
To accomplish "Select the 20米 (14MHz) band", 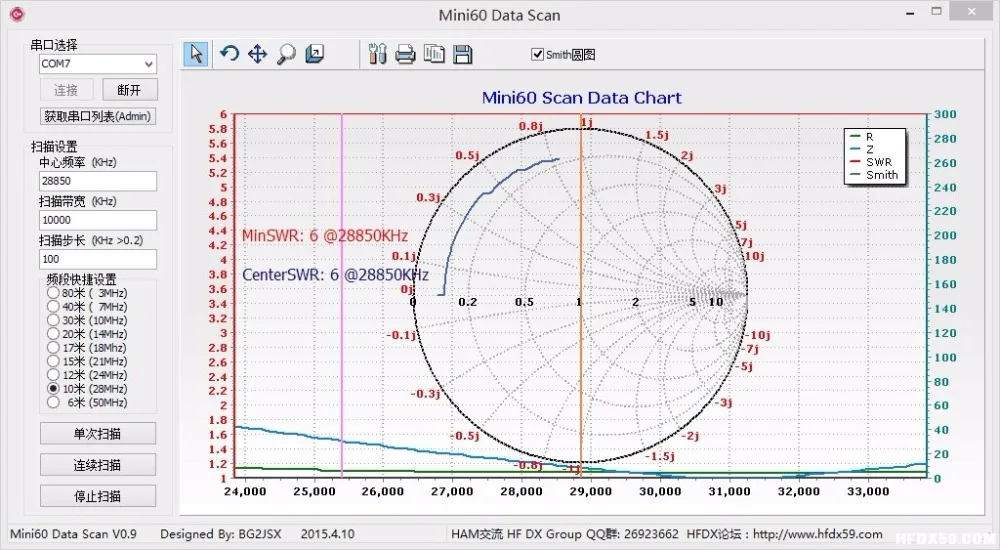I will click(53, 334).
